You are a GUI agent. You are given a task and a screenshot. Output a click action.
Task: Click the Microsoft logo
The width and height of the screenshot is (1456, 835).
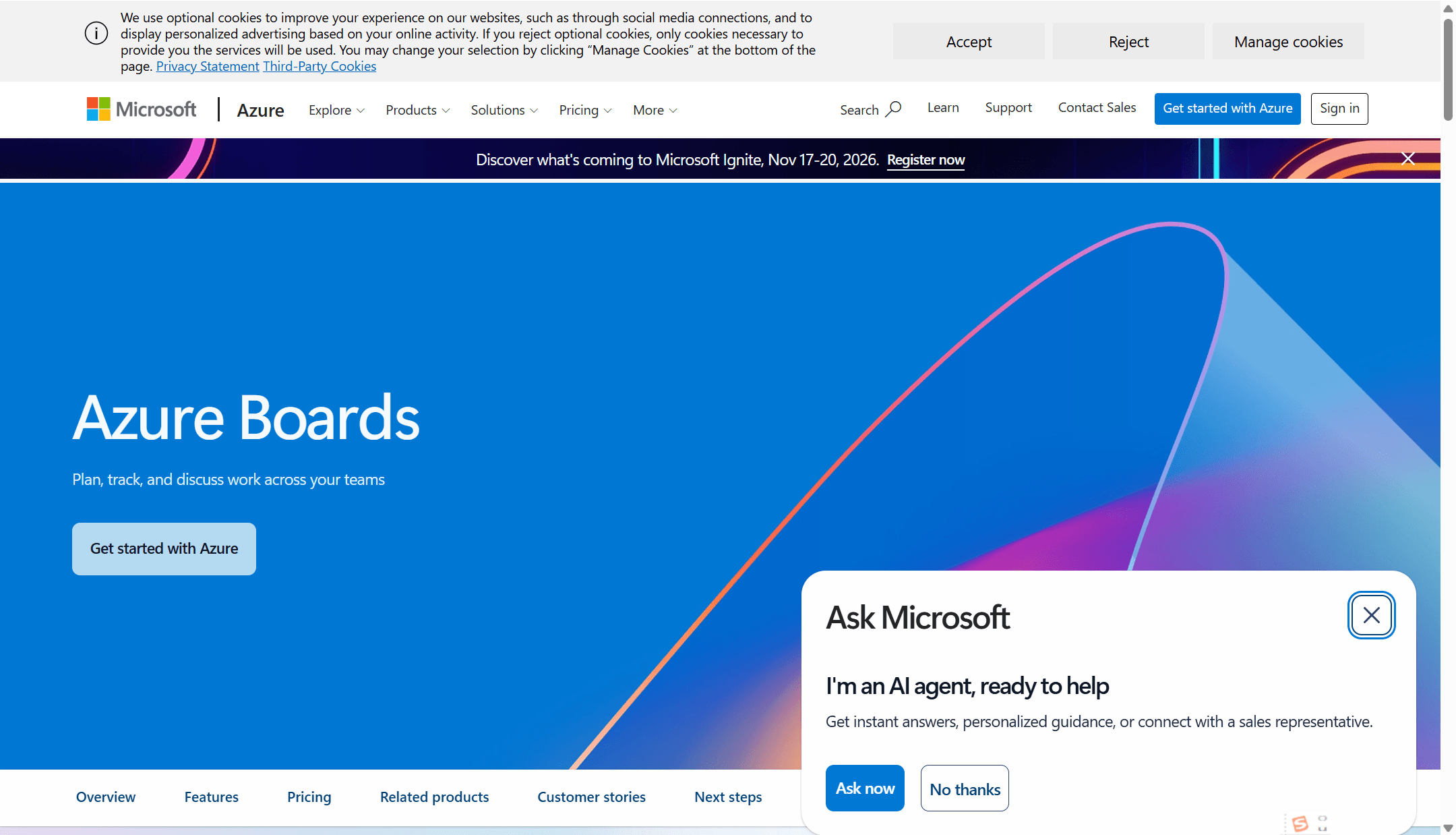[142, 109]
